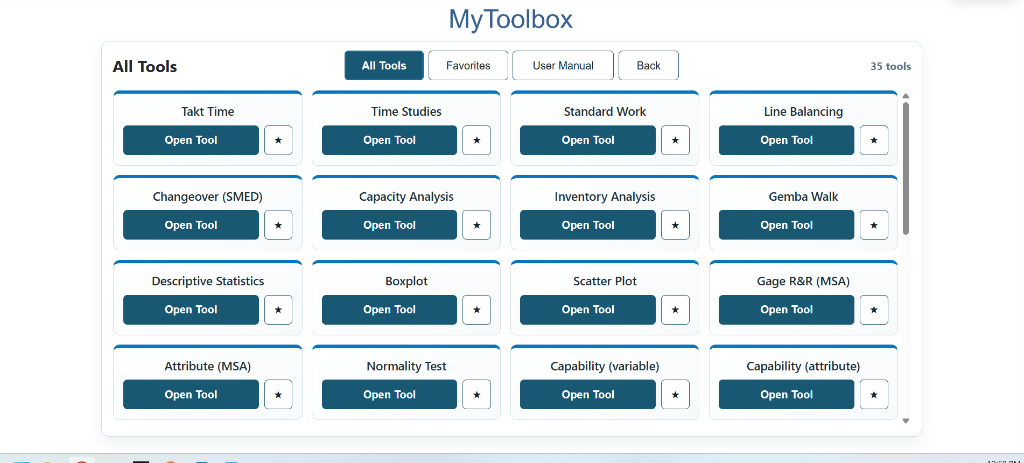Mark Capacity Analysis as favorite
1024x463 pixels.
[x=477, y=225]
